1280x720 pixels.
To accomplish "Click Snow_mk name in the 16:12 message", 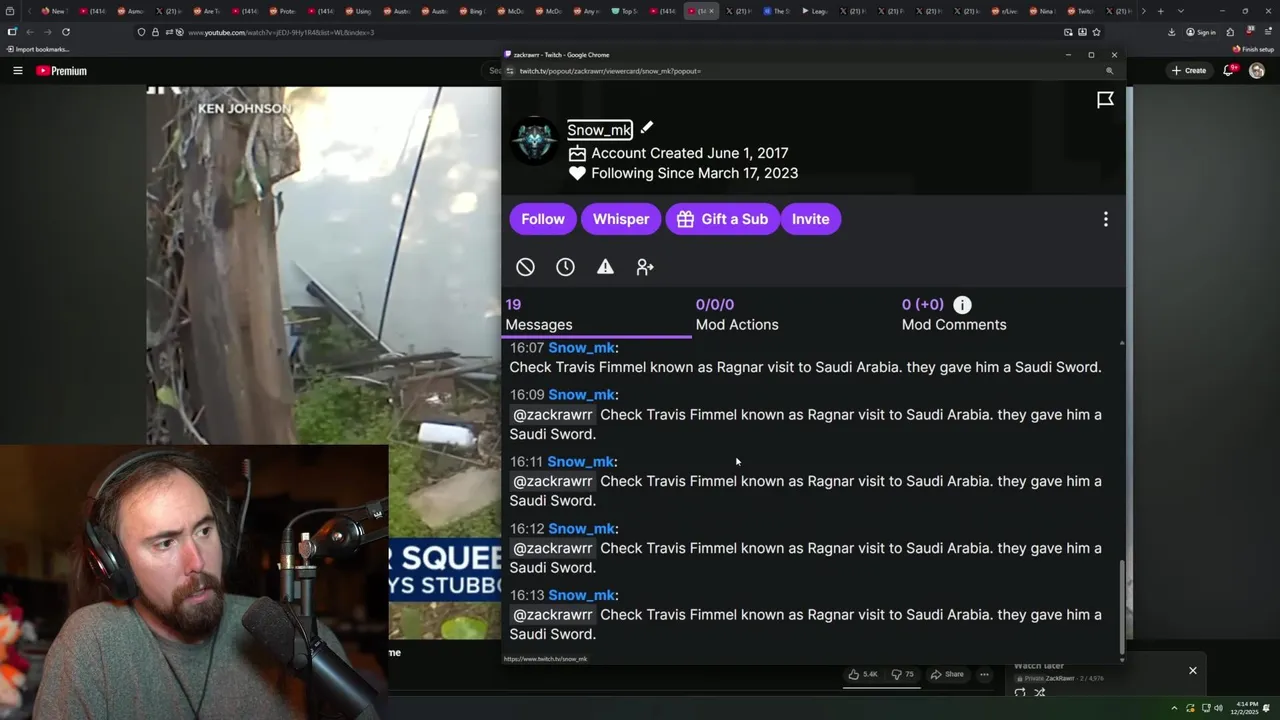I will tap(581, 529).
